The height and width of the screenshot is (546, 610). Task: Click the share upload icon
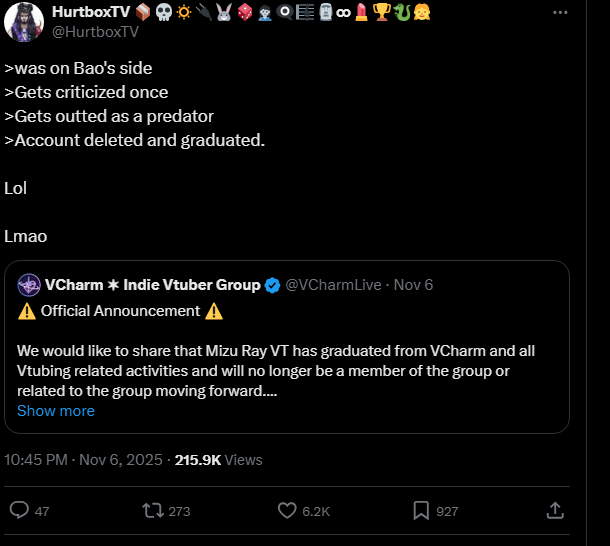(555, 510)
